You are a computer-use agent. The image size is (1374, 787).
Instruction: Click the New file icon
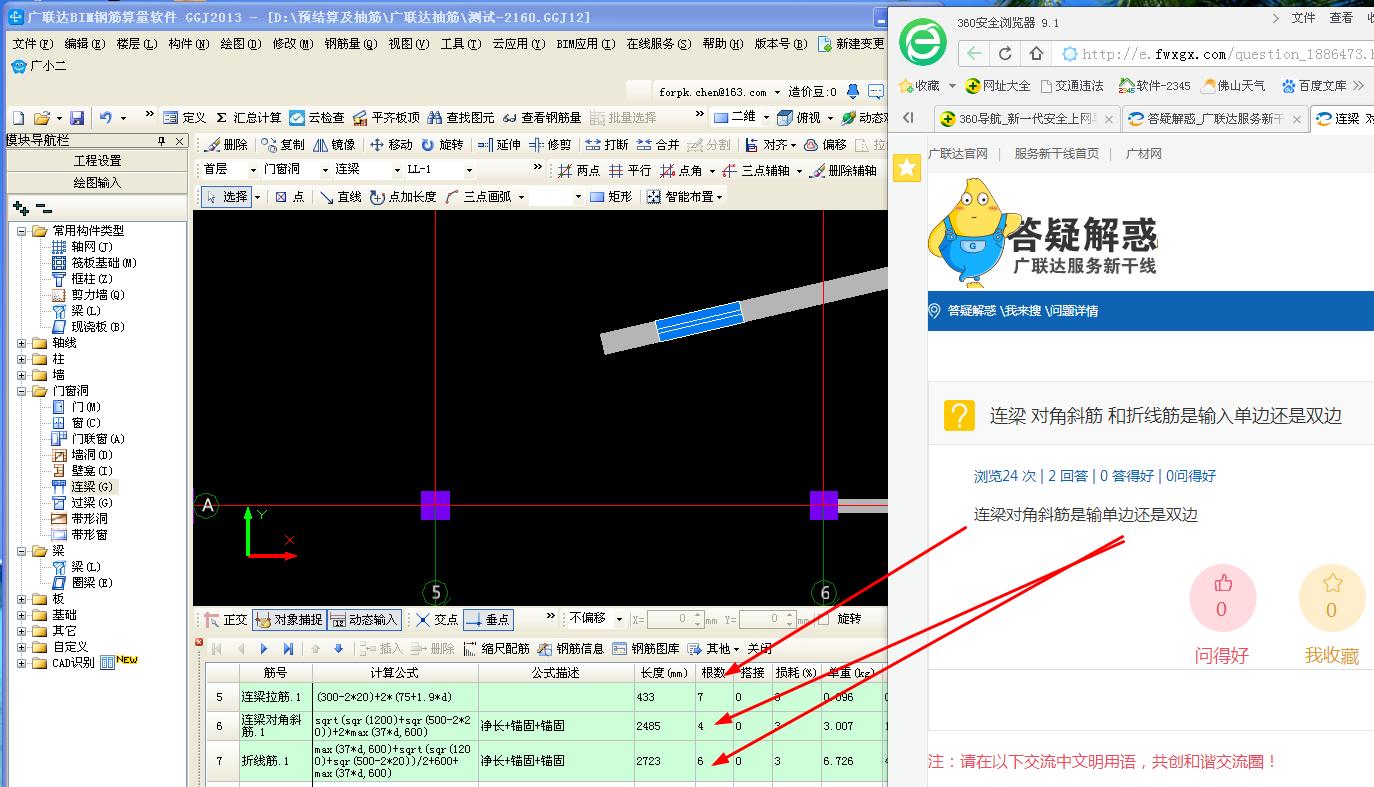(18, 118)
